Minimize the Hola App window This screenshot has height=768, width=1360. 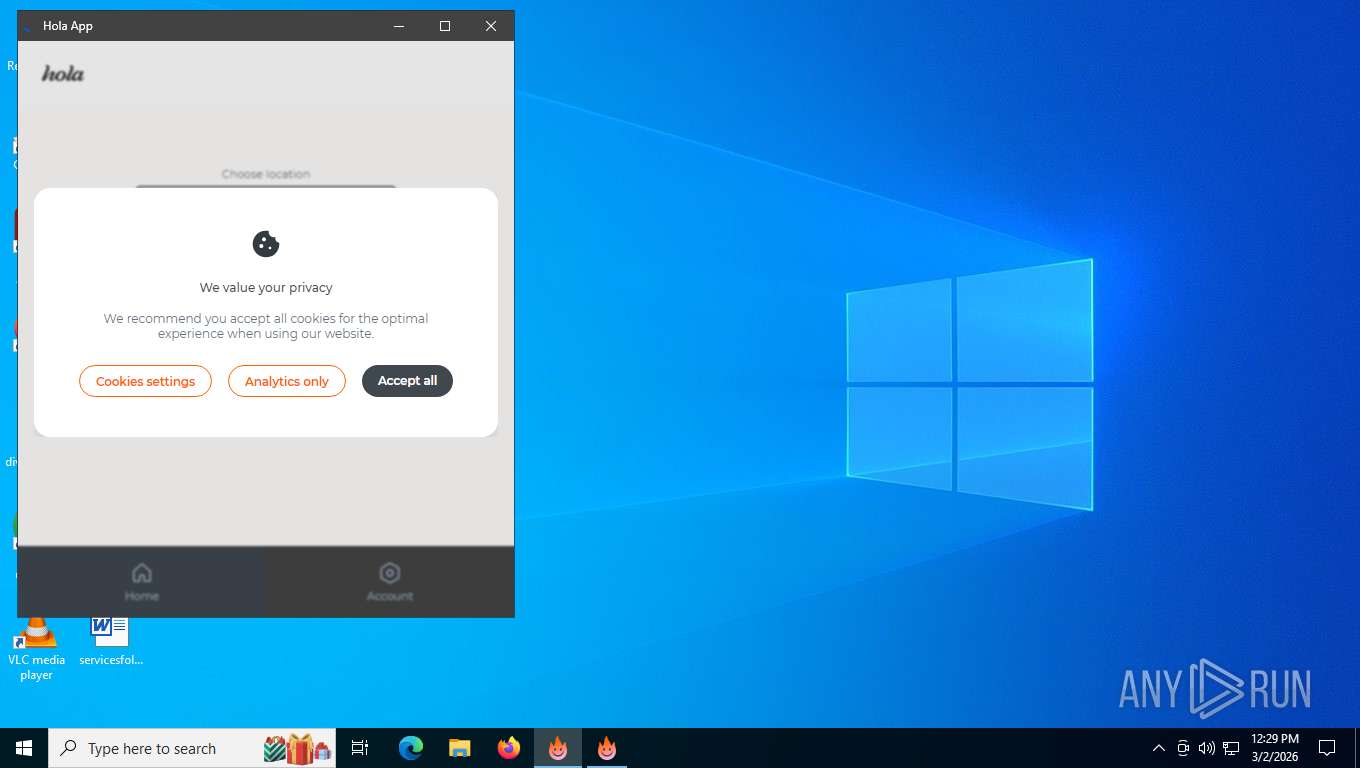tap(399, 26)
